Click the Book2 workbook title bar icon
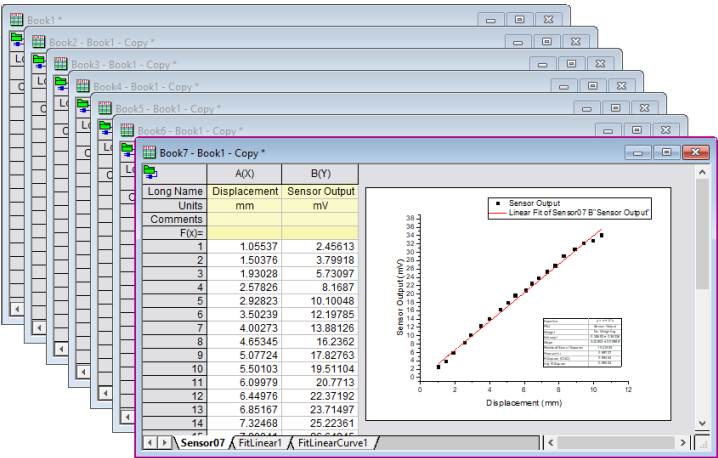Viewport: 718px width, 458px height. [x=39, y=42]
